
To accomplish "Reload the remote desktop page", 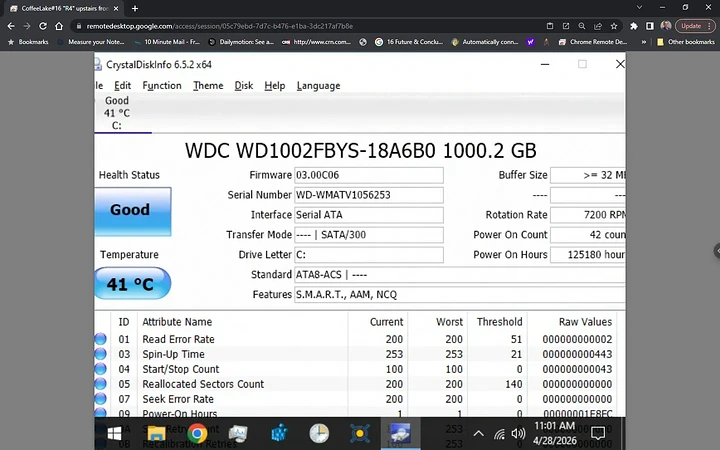I will [43, 26].
